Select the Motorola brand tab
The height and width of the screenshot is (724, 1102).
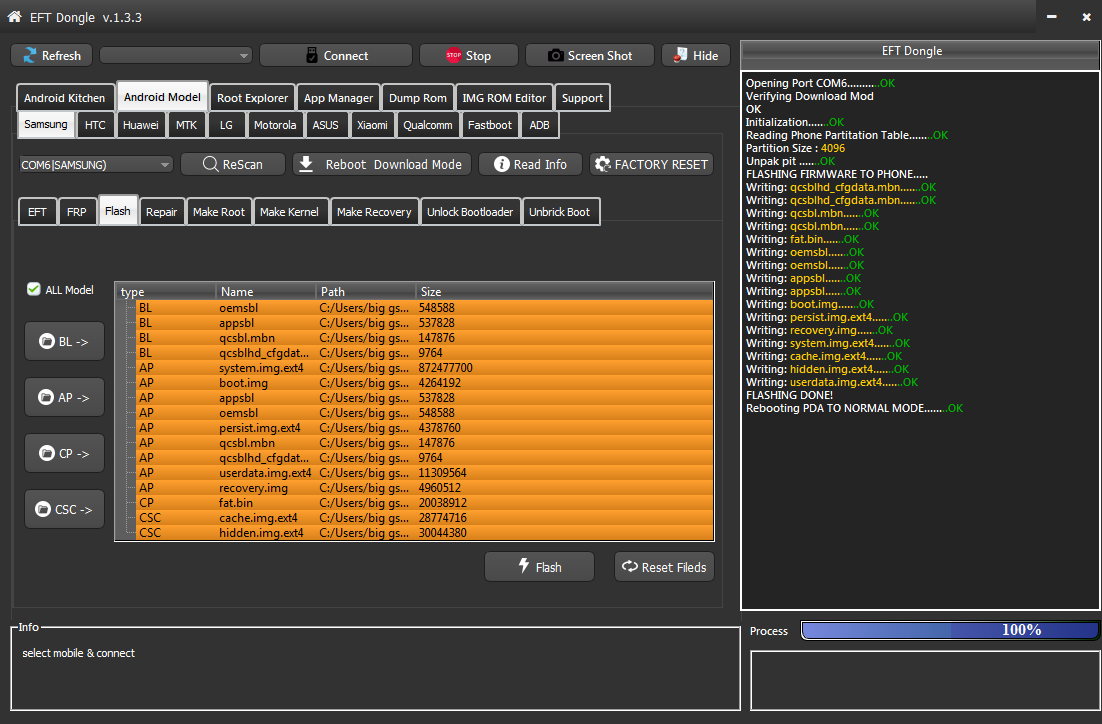pos(275,125)
